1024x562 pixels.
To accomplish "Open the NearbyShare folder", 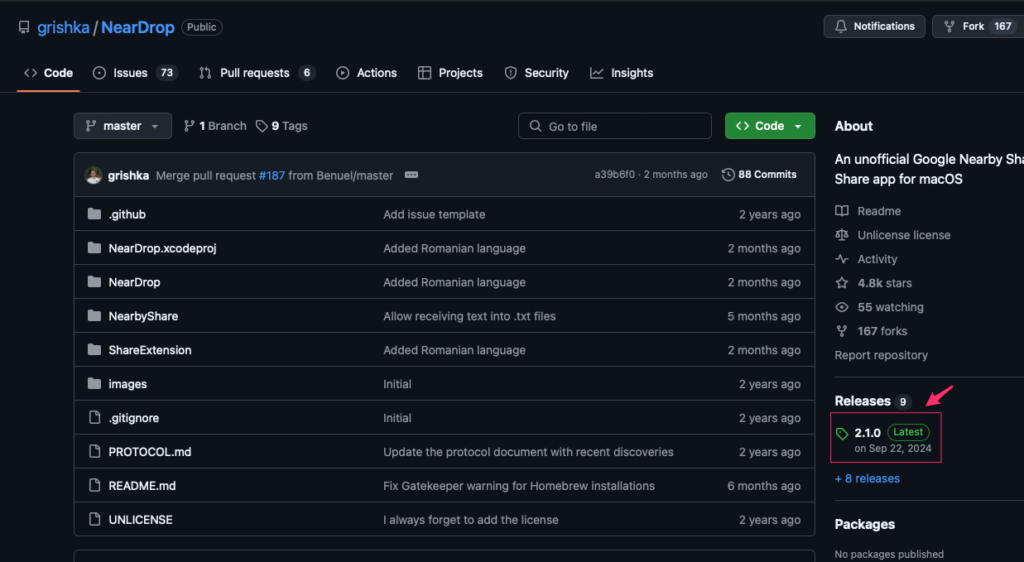I will click(x=143, y=317).
